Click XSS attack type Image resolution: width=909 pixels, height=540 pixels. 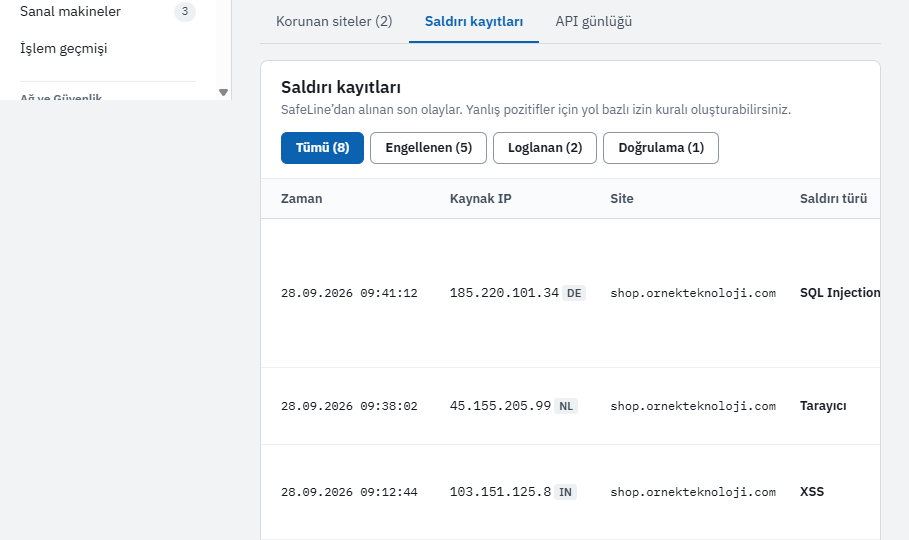tap(812, 492)
